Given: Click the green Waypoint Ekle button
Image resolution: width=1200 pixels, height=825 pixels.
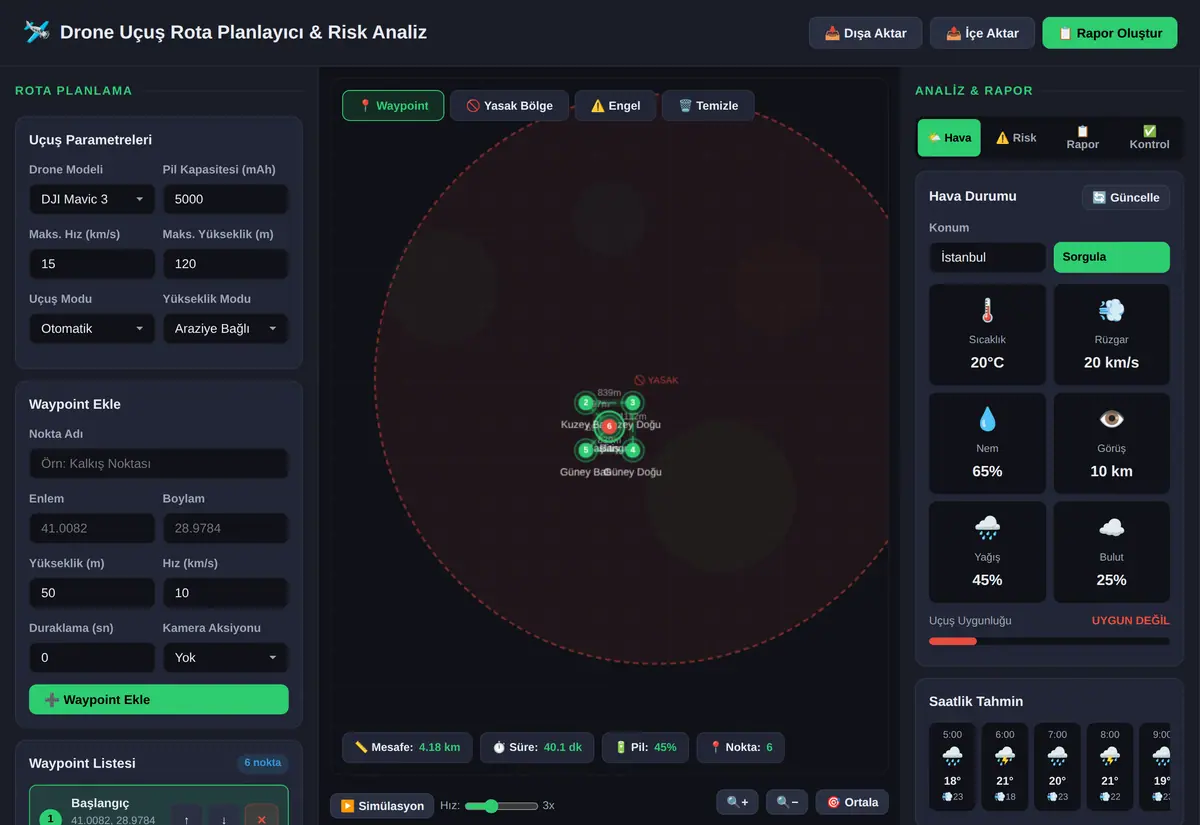Looking at the screenshot, I should click(159, 699).
